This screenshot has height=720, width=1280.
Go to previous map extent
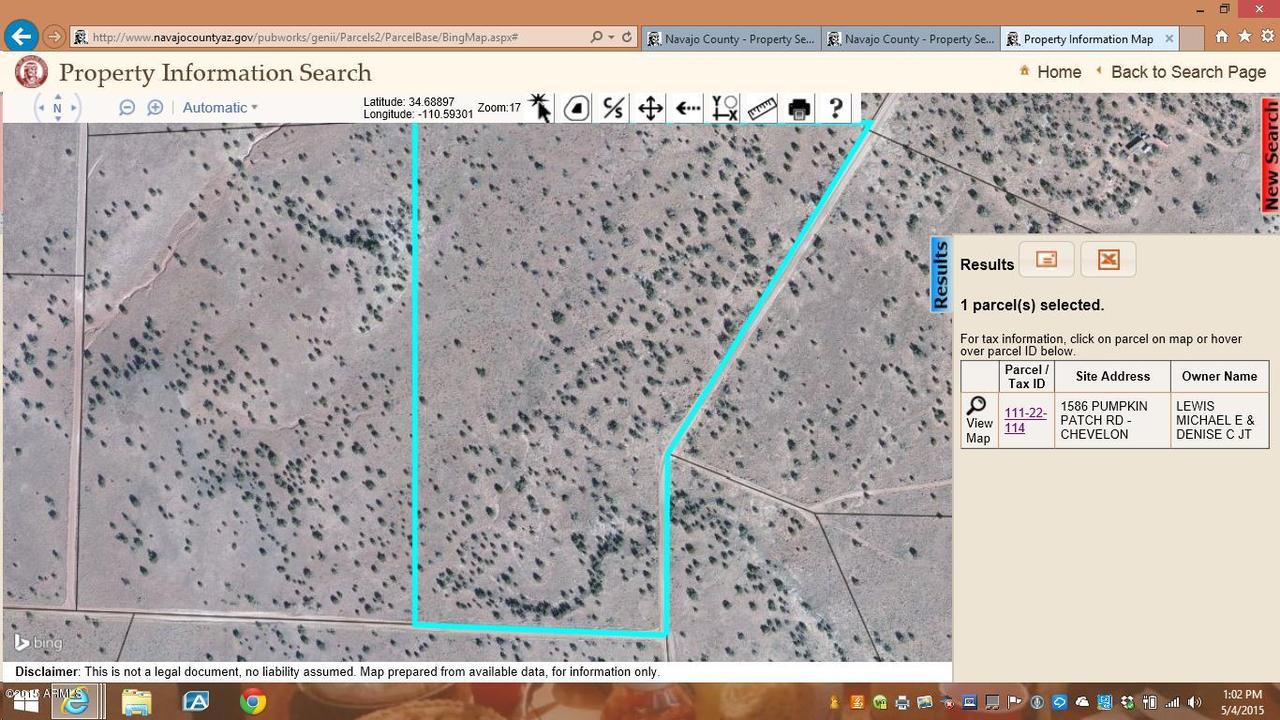(686, 108)
